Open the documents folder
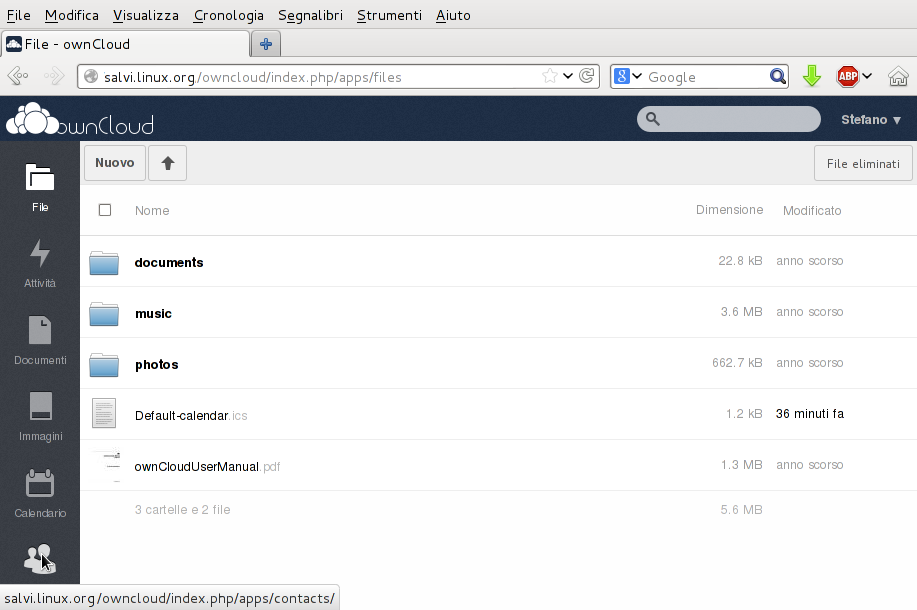 coord(169,263)
